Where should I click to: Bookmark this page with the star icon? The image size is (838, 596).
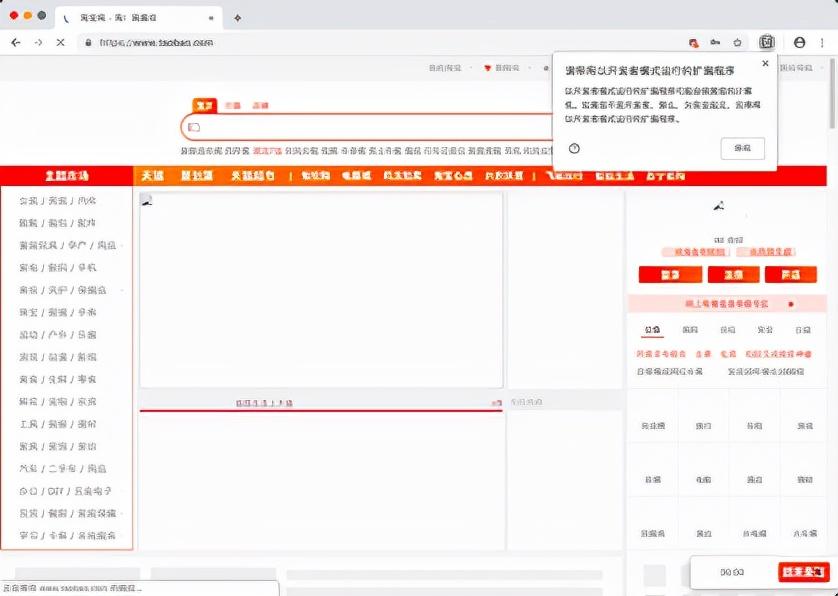pos(738,43)
